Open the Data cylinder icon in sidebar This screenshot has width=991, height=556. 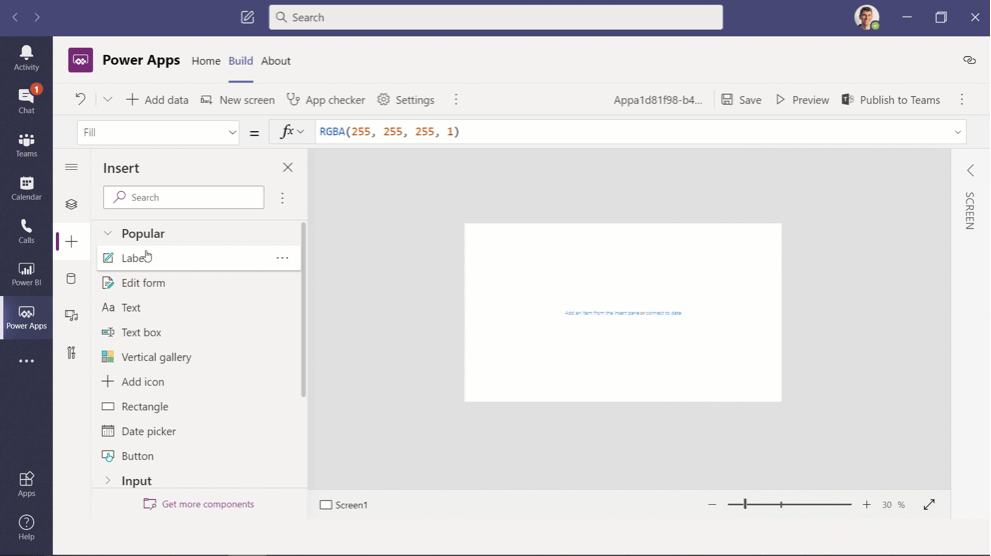pyautogui.click(x=71, y=279)
